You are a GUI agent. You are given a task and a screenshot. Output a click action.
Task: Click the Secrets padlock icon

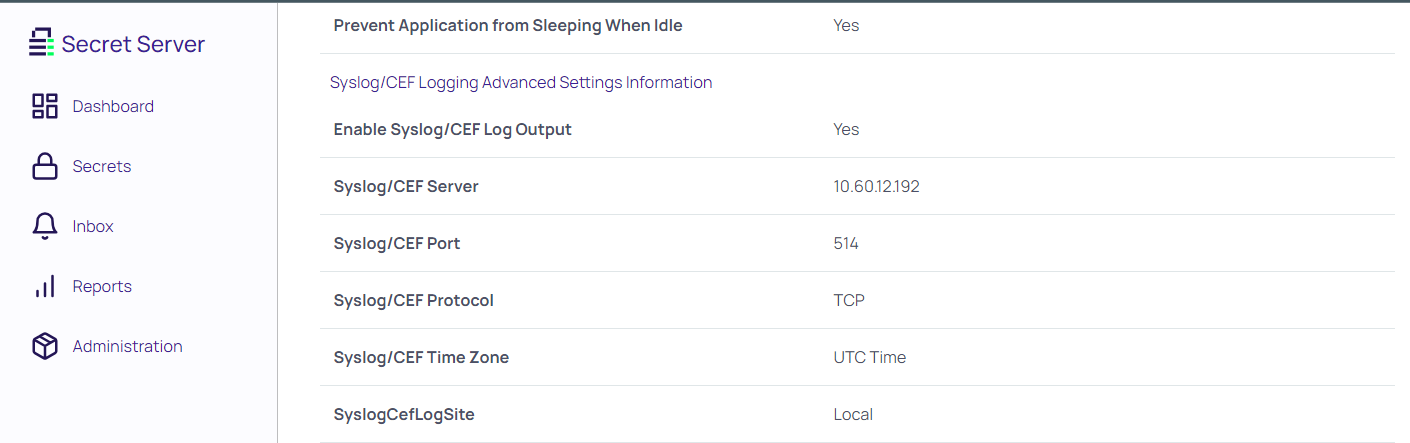pyautogui.click(x=45, y=166)
